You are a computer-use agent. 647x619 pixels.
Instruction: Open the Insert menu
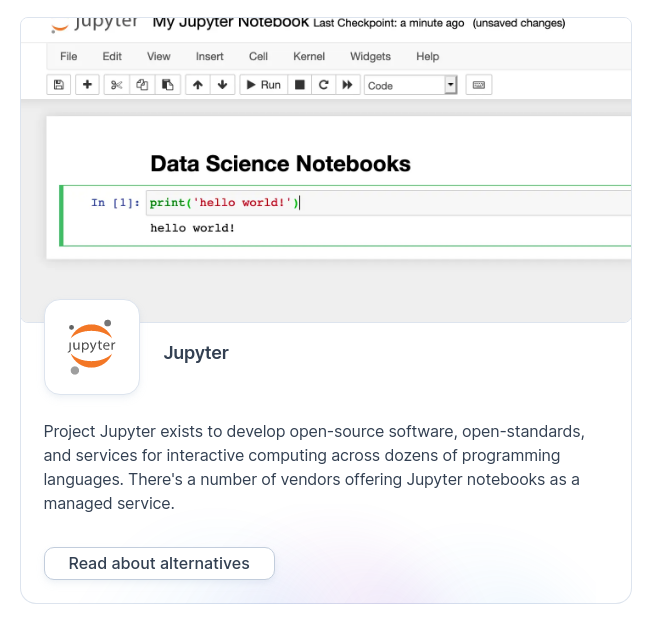coord(210,57)
